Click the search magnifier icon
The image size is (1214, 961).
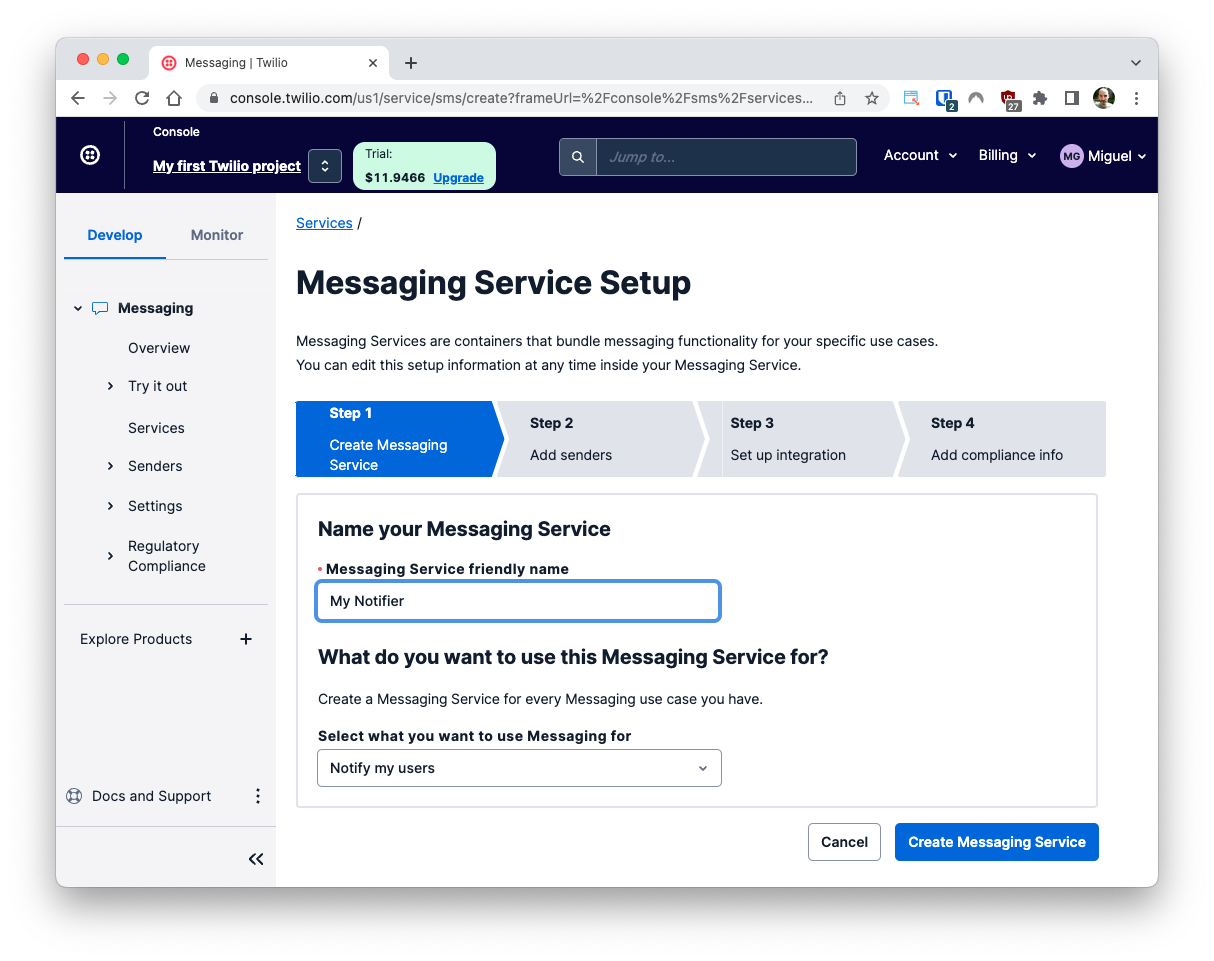578,157
